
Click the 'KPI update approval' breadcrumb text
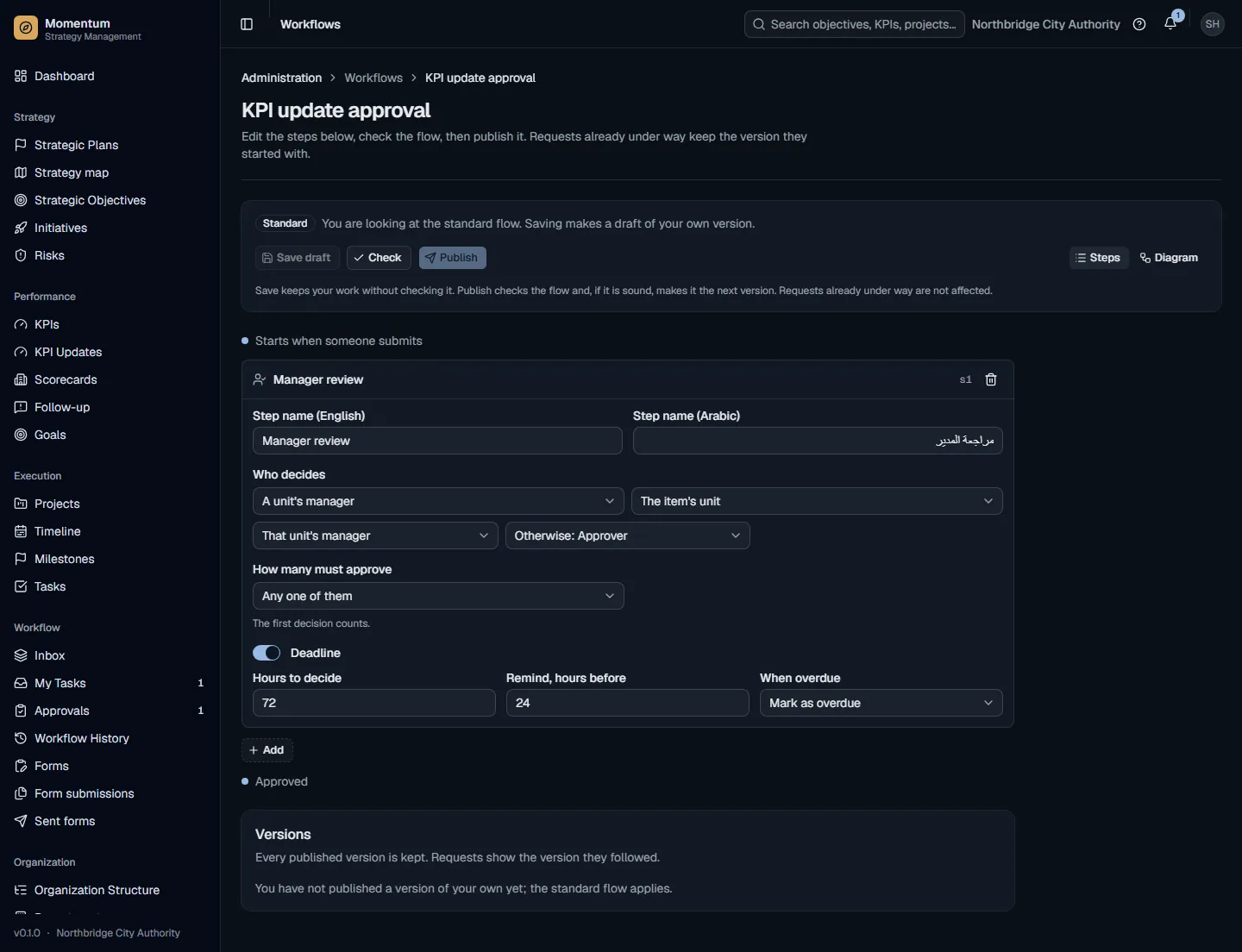pyautogui.click(x=480, y=78)
